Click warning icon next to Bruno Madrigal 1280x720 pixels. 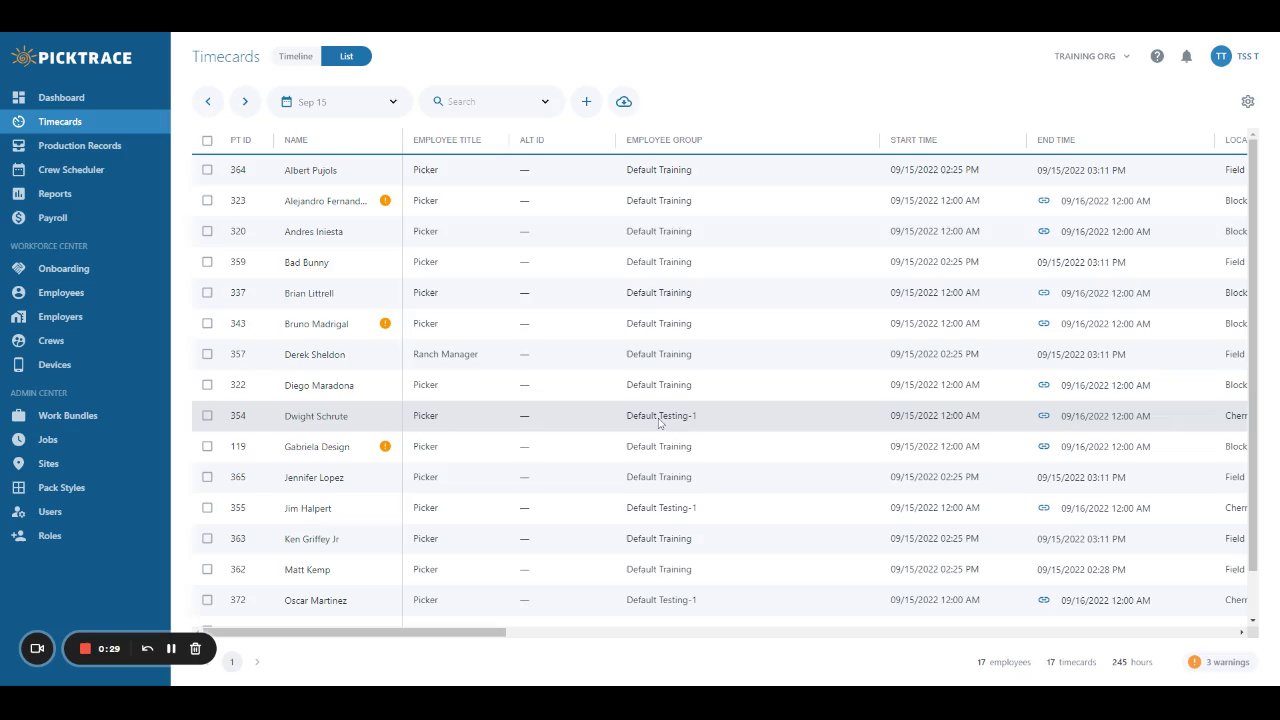385,323
